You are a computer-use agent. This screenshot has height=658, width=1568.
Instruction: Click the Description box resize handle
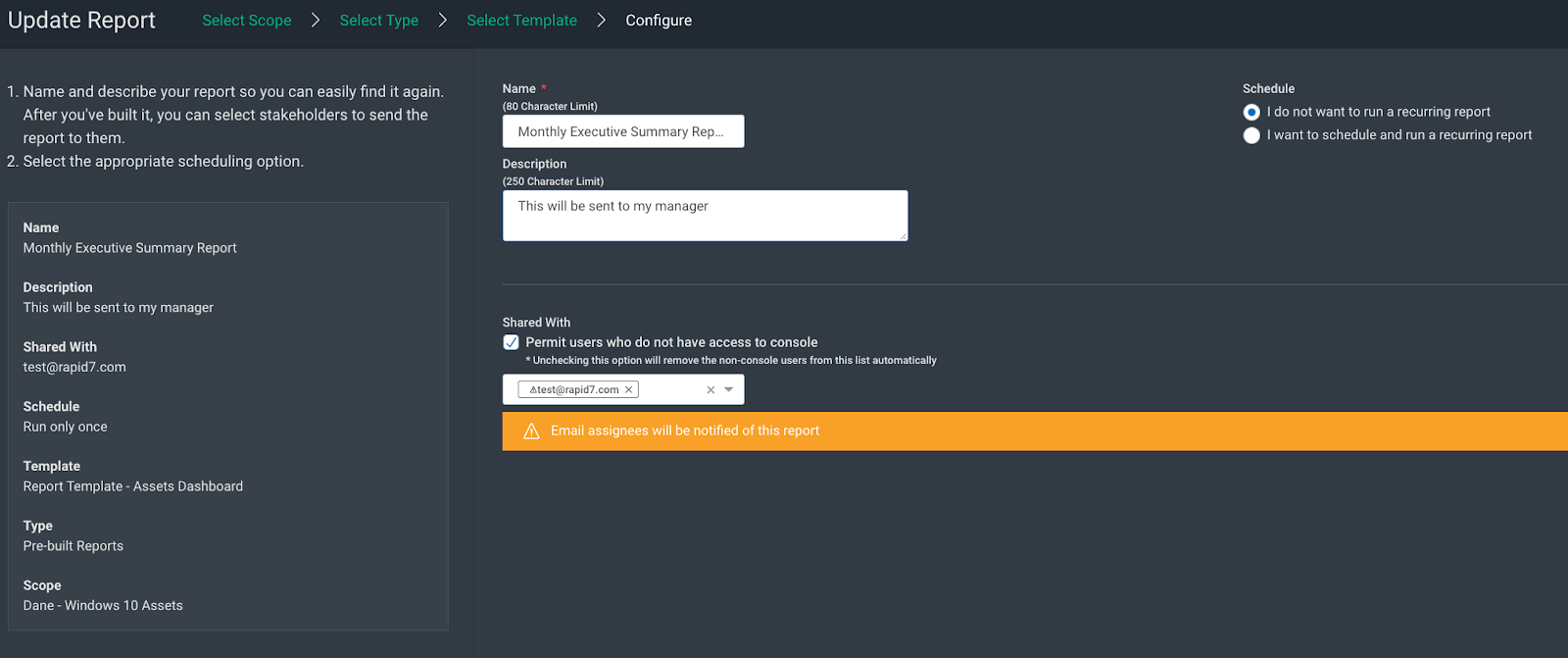[x=903, y=235]
